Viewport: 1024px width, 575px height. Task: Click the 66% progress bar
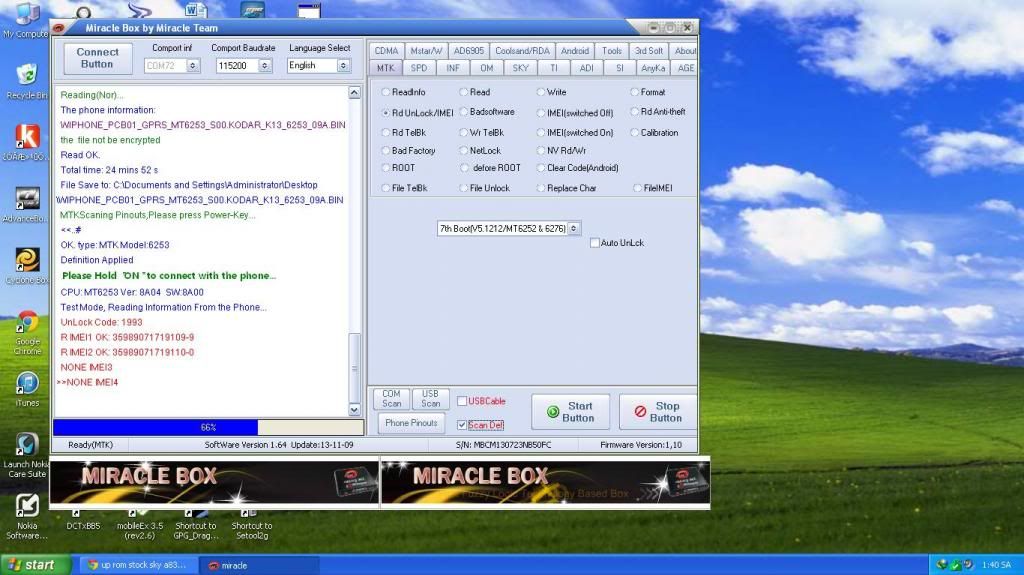tap(208, 427)
